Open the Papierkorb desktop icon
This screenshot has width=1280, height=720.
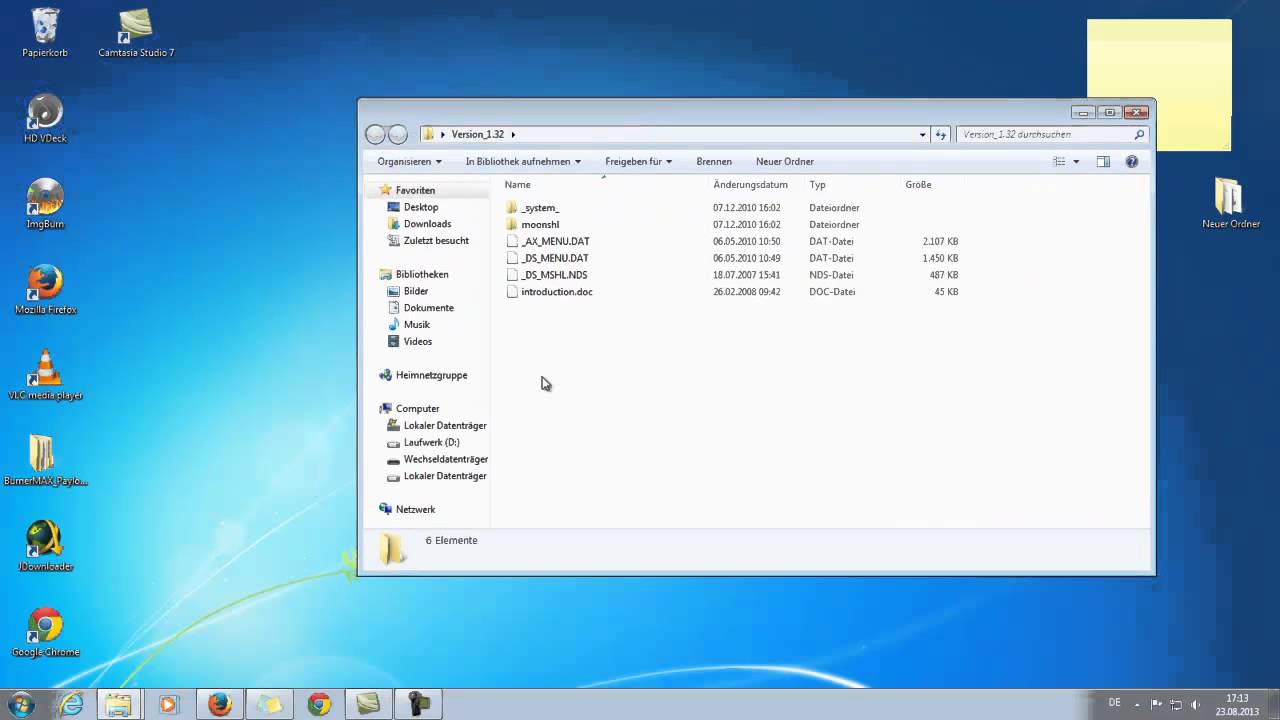[45, 32]
